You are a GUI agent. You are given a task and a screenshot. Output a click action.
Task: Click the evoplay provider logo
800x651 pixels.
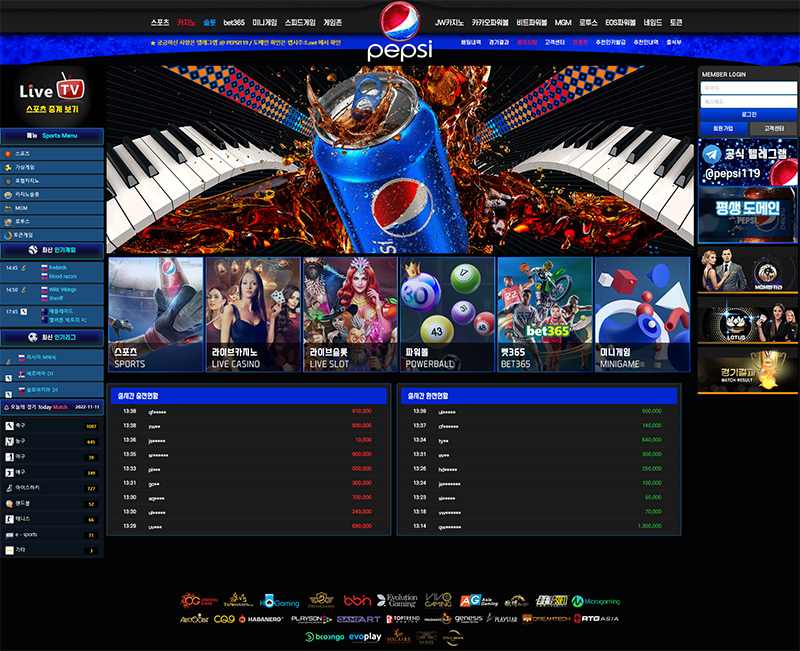point(365,637)
